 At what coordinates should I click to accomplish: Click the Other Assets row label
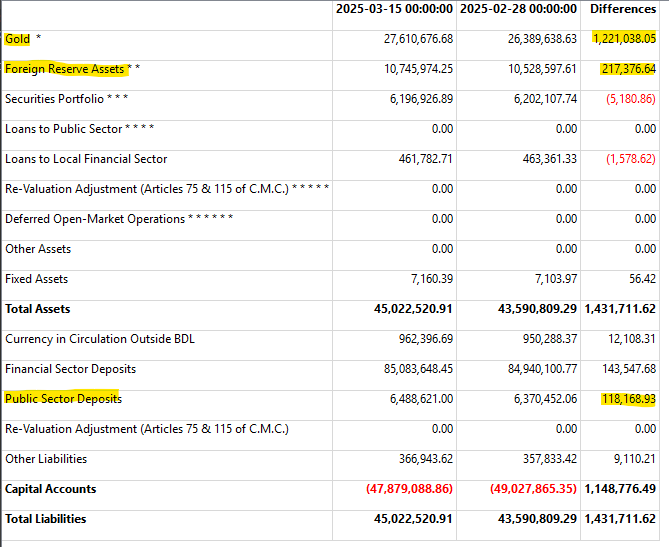[x=38, y=249]
